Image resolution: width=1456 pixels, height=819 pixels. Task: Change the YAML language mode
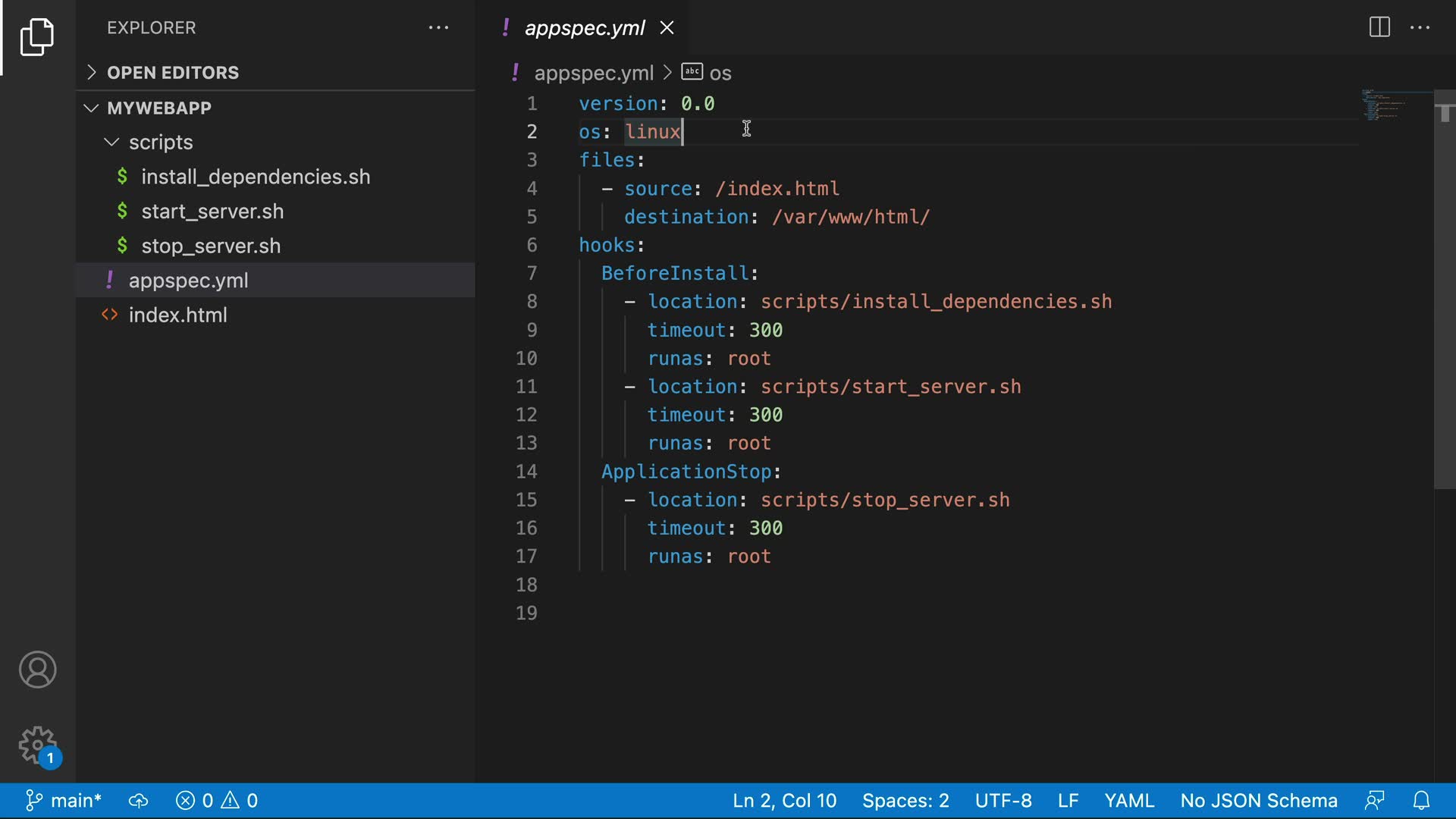[1128, 801]
